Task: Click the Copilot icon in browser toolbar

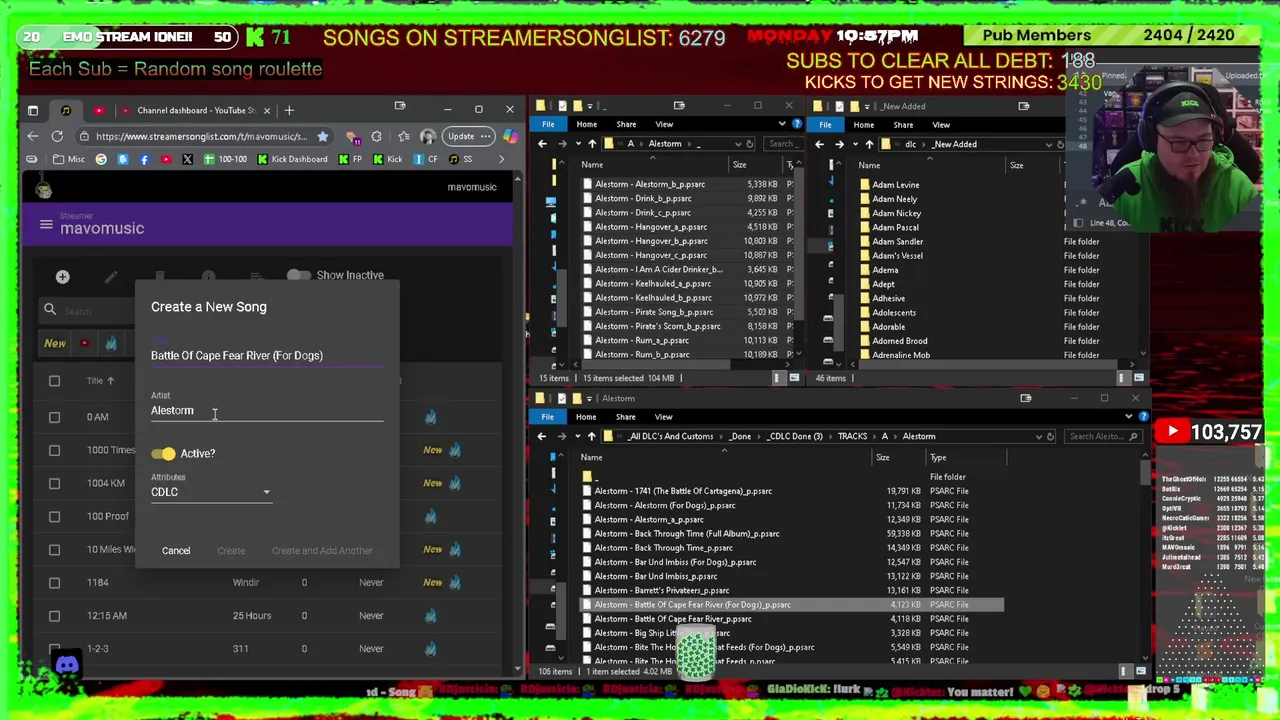Action: pyautogui.click(x=510, y=136)
